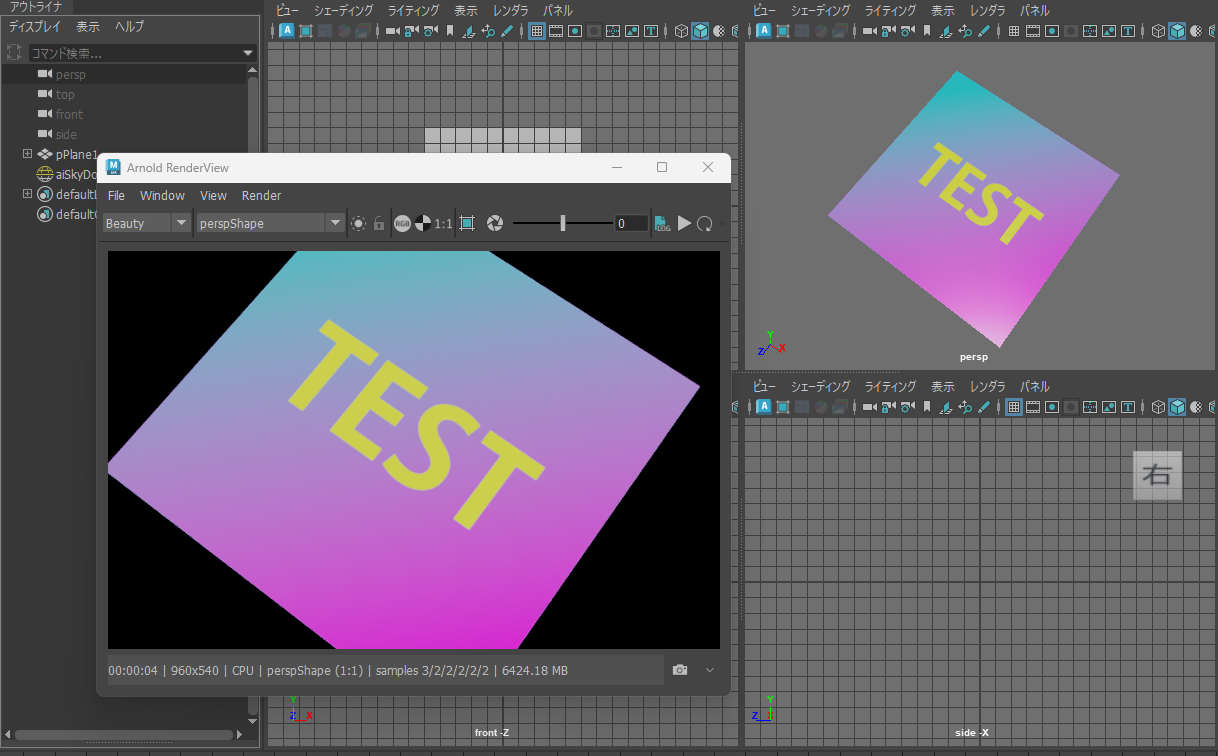Screen dimensions: 1218x756
Task: Select top camera in outliner
Action: pyautogui.click(x=65, y=94)
